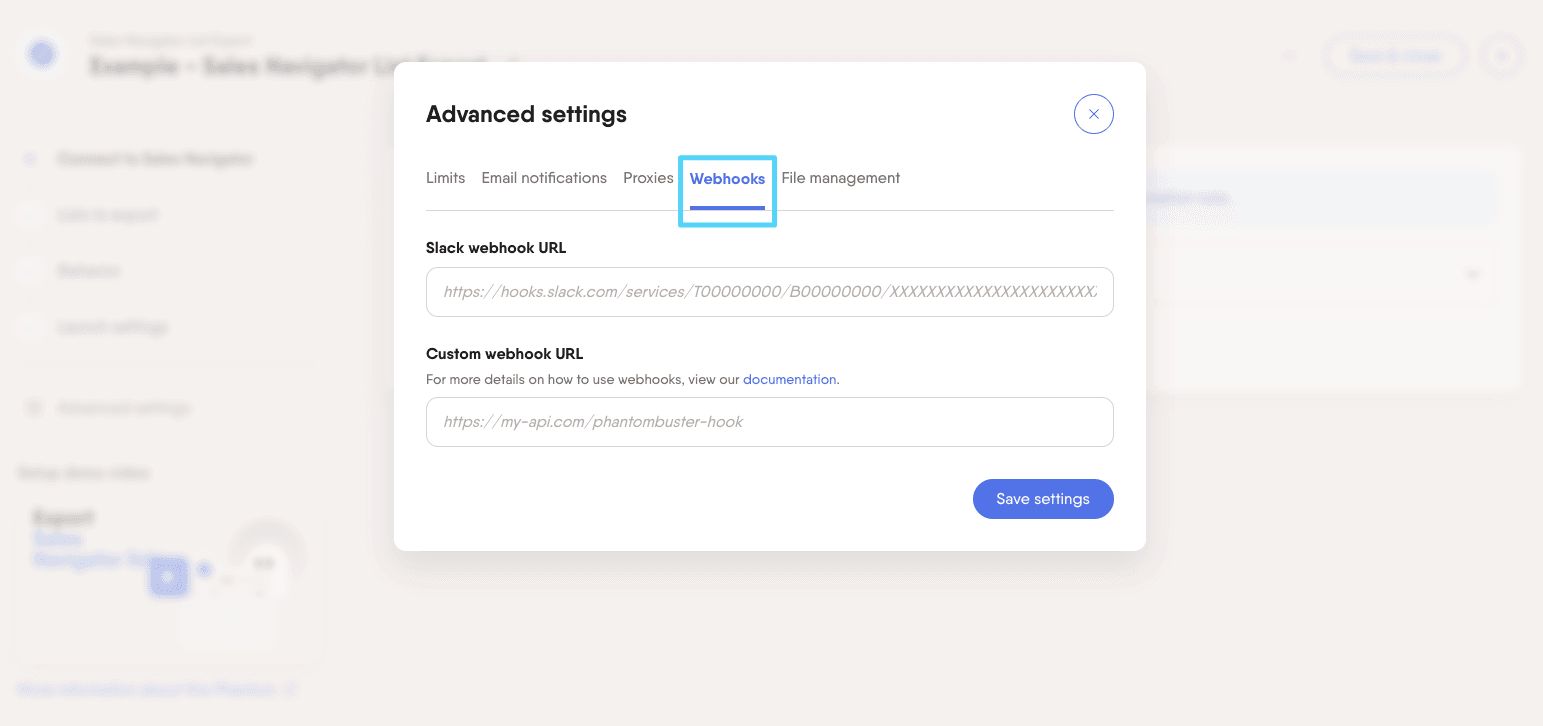Click into the Custom webhook URL field
1543x726 pixels.
pyautogui.click(x=769, y=422)
